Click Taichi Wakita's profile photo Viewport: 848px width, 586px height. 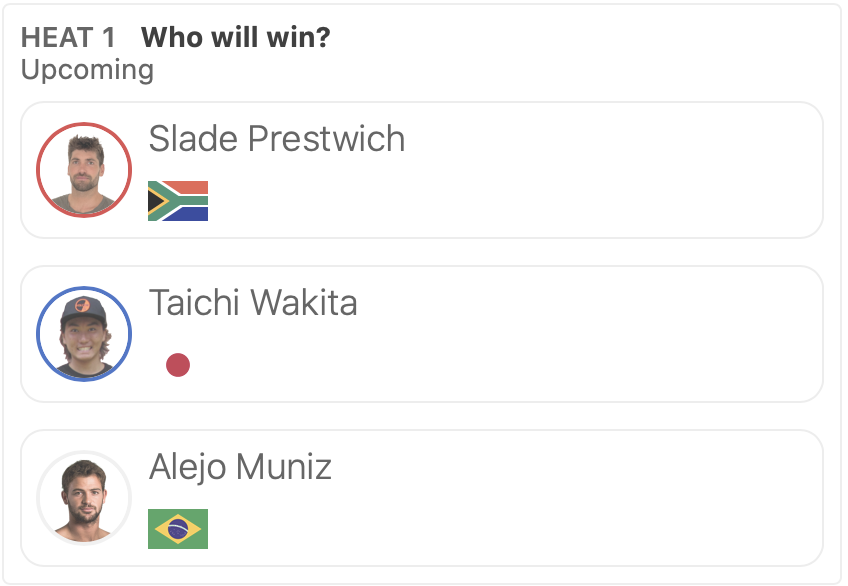(84, 334)
